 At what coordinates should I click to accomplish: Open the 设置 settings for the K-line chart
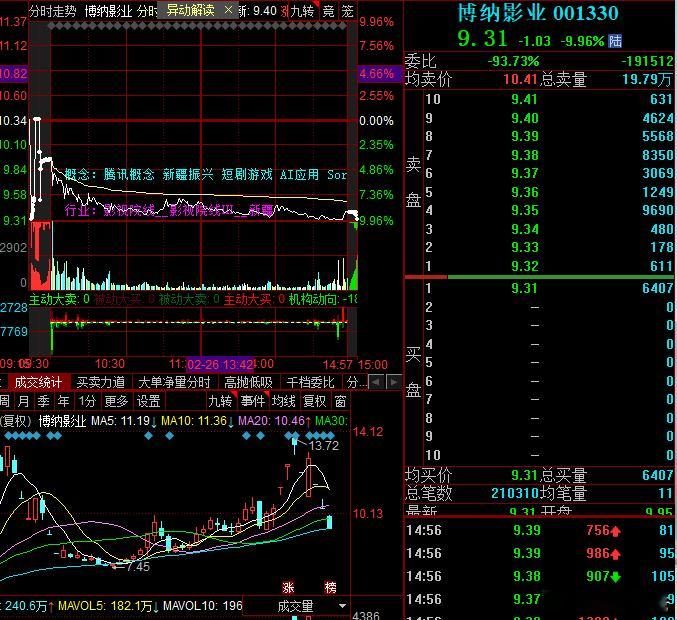(x=149, y=401)
